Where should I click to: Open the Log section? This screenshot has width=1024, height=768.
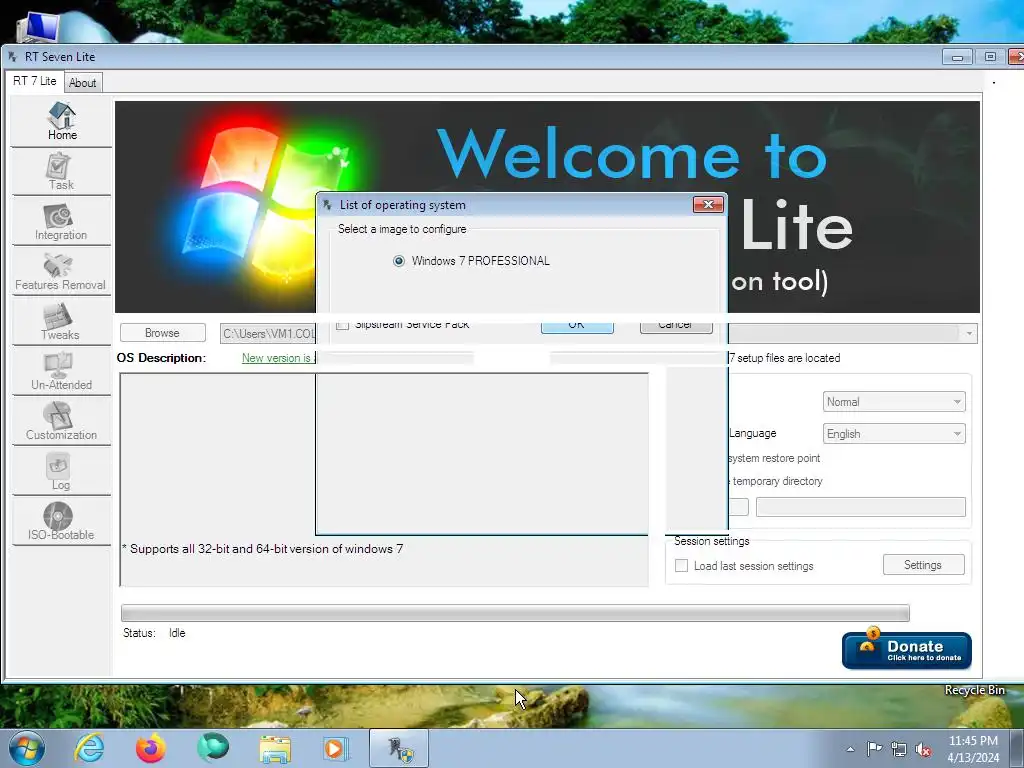(61, 472)
